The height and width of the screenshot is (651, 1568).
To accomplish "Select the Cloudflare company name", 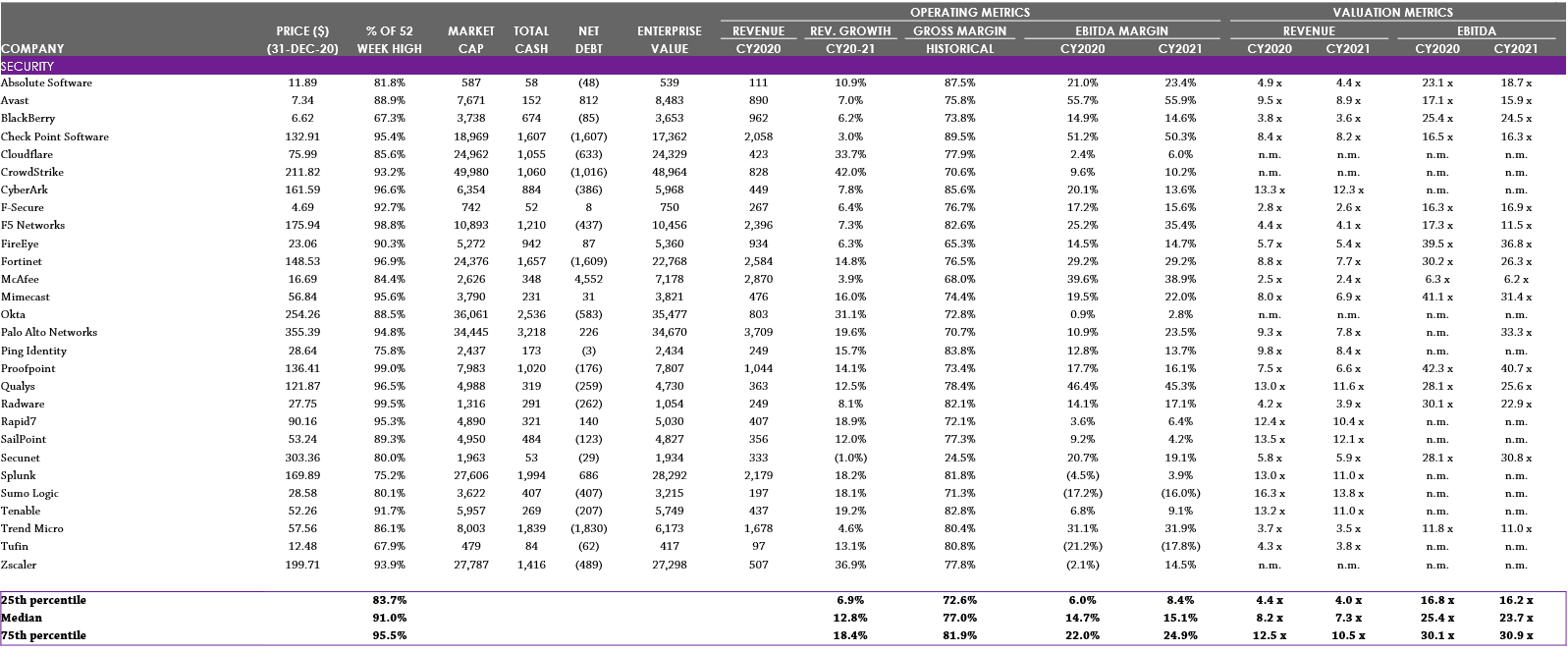I will pos(27,154).
